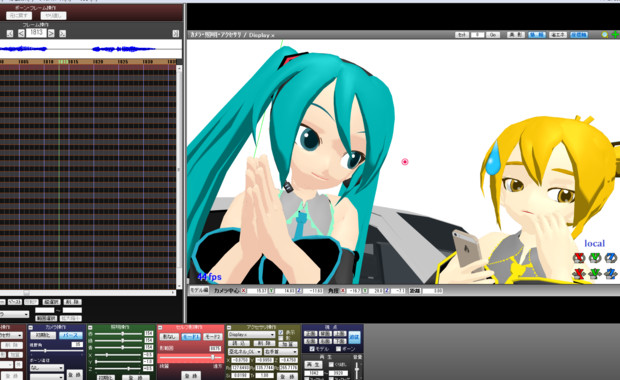Image resolution: width=620 pixels, height=380 pixels.
Task: Open the Display.x accessory dropdown
Action: 251,335
